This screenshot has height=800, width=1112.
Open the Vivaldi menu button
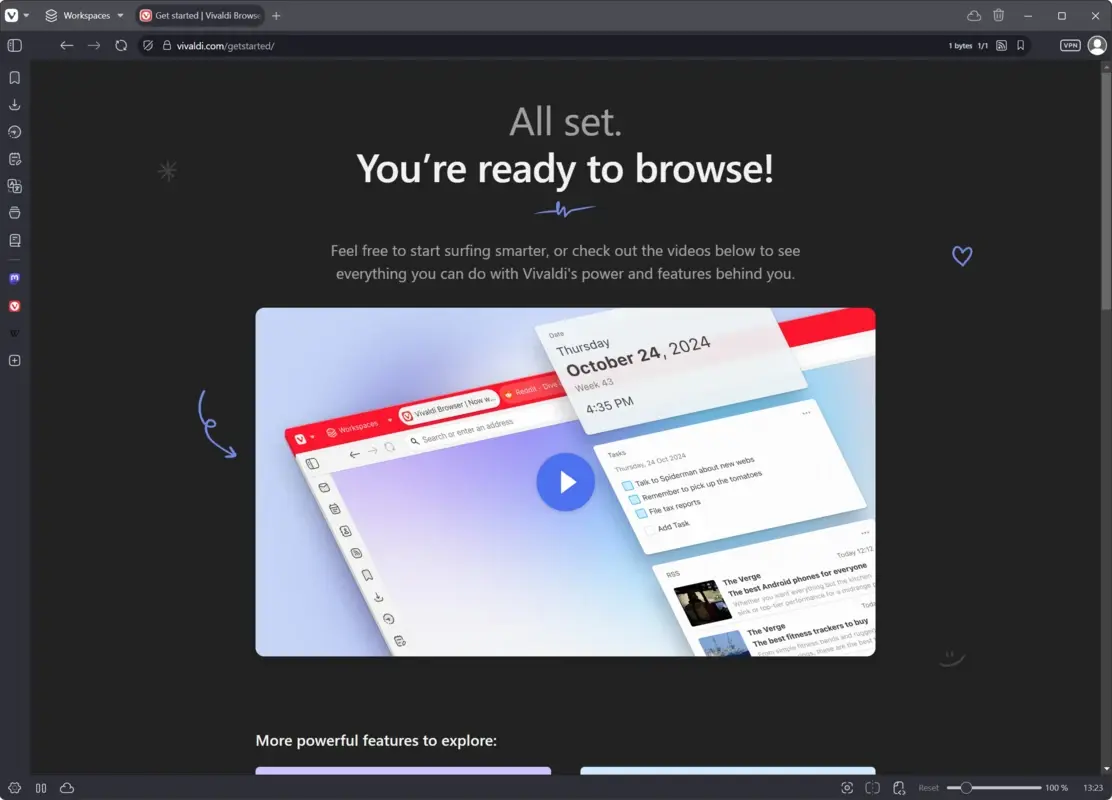(13, 15)
